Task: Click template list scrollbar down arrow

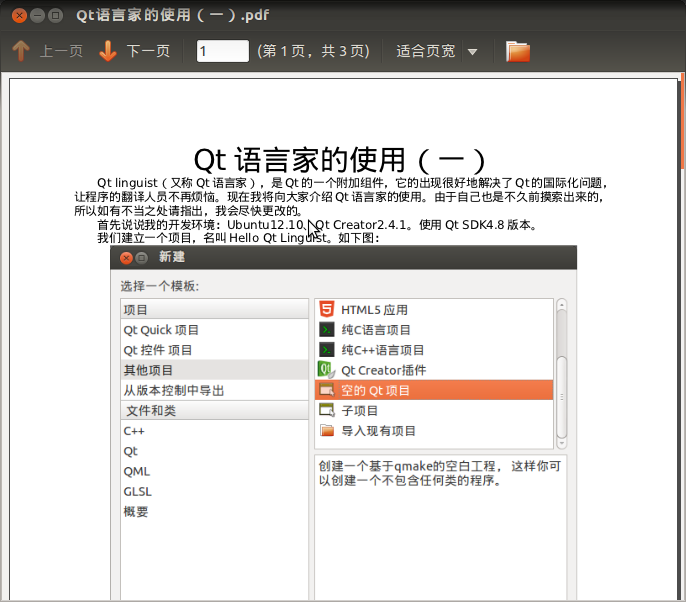Action: 562,444
